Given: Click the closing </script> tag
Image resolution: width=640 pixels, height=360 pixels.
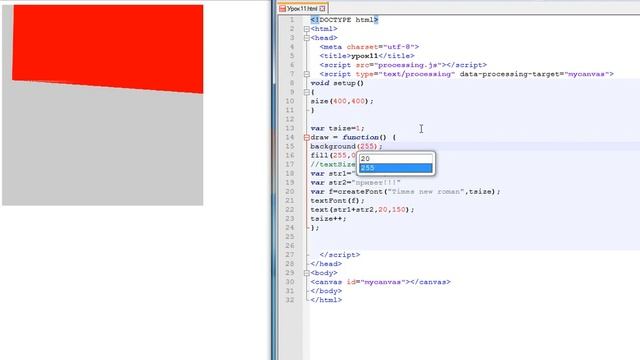Looking at the screenshot, I should (340, 255).
